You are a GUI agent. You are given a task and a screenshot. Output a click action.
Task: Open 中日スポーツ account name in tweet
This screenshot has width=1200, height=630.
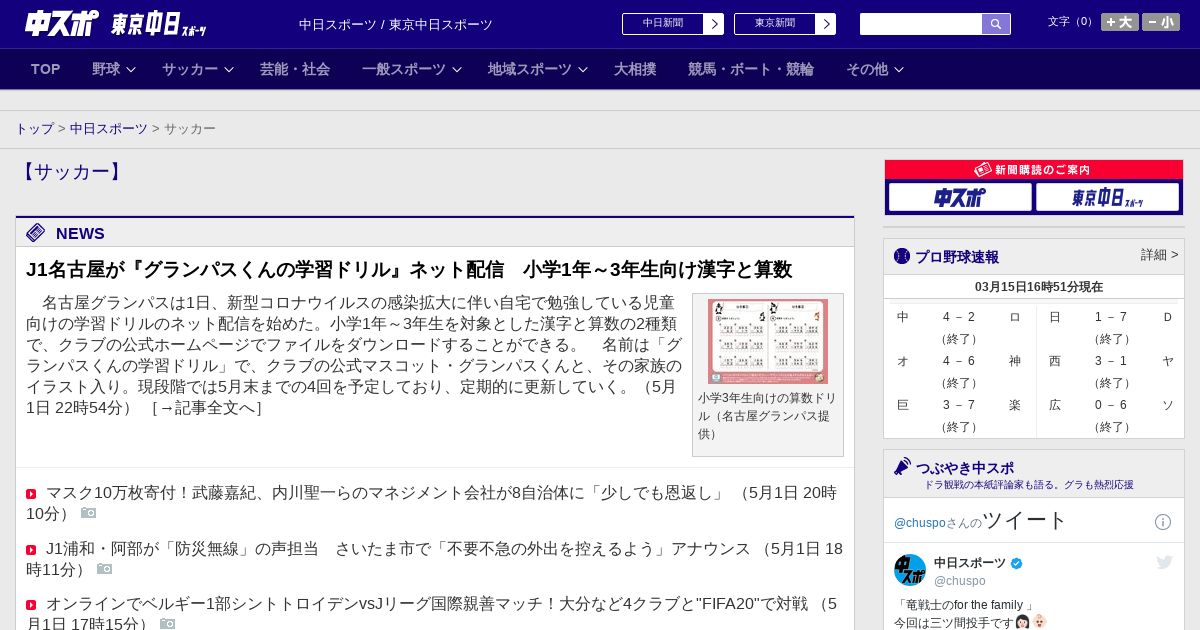970,563
